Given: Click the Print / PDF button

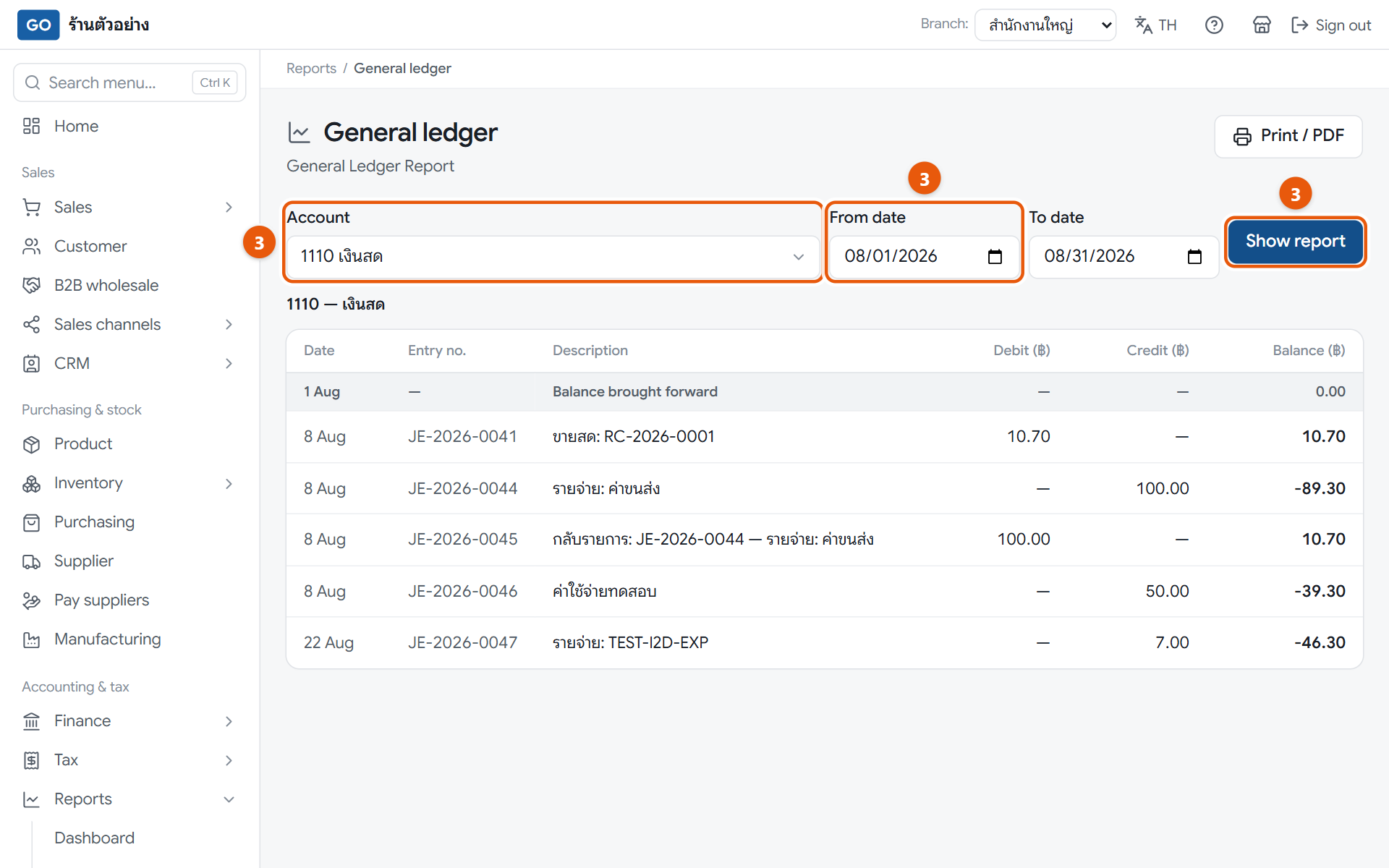Looking at the screenshot, I should tap(1288, 136).
